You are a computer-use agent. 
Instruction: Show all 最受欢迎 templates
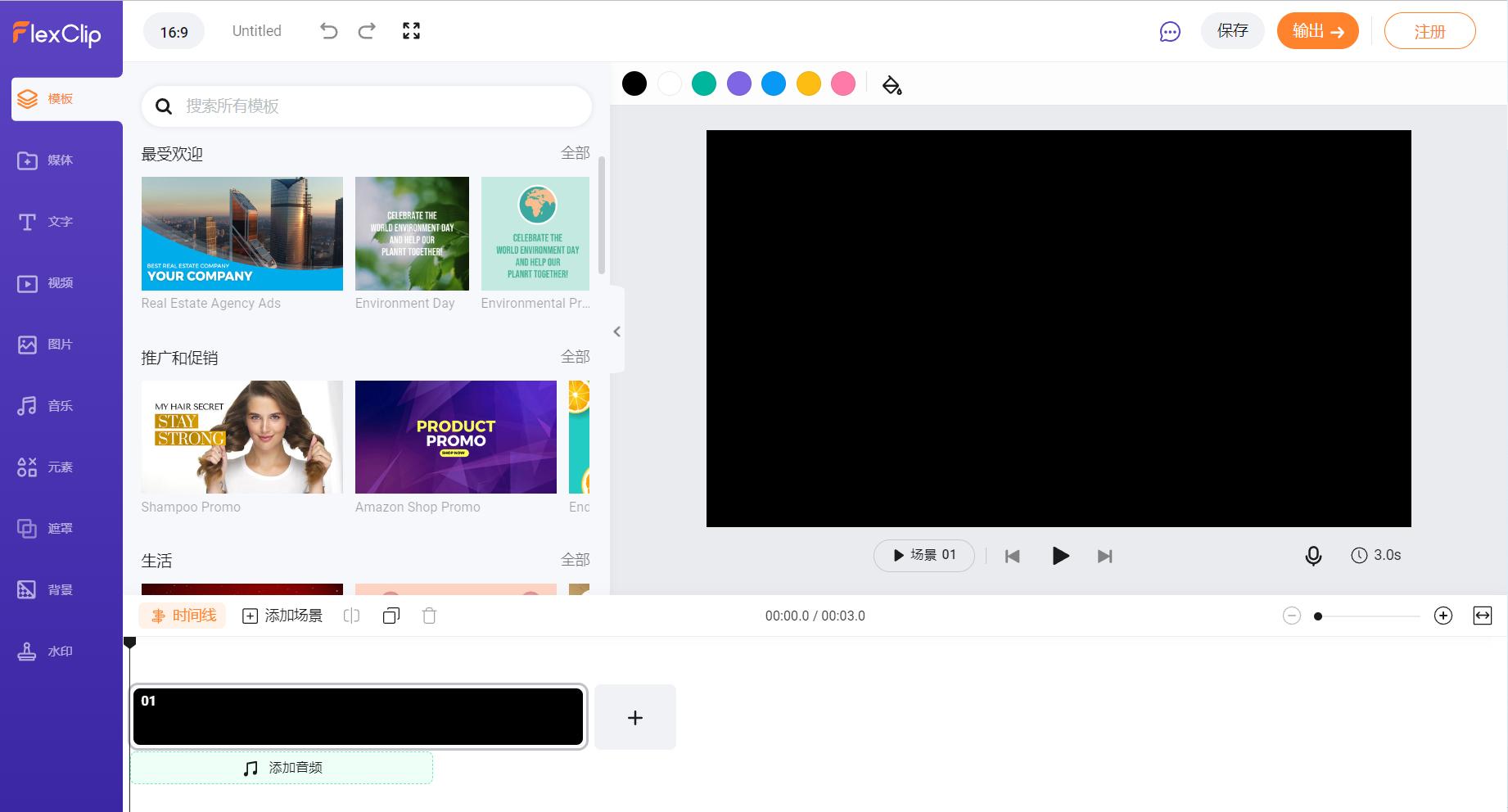575,153
